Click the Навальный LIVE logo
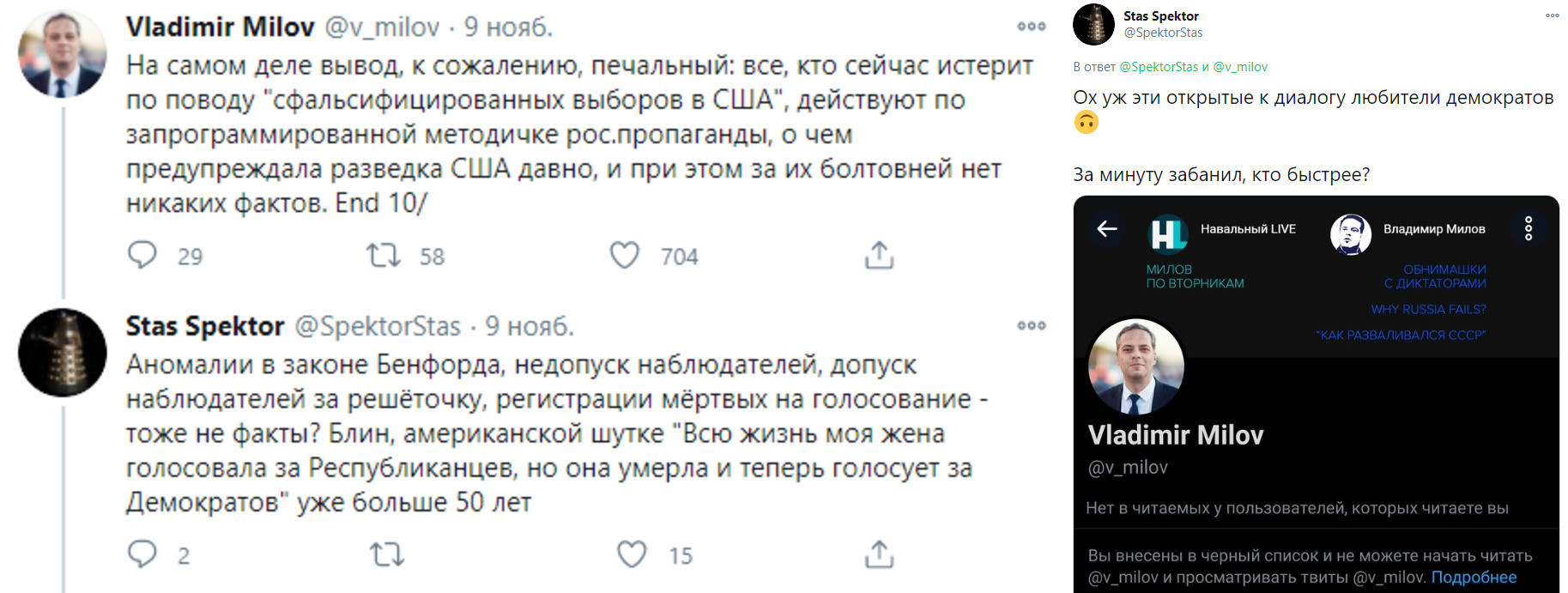1568x593 pixels. click(1167, 232)
